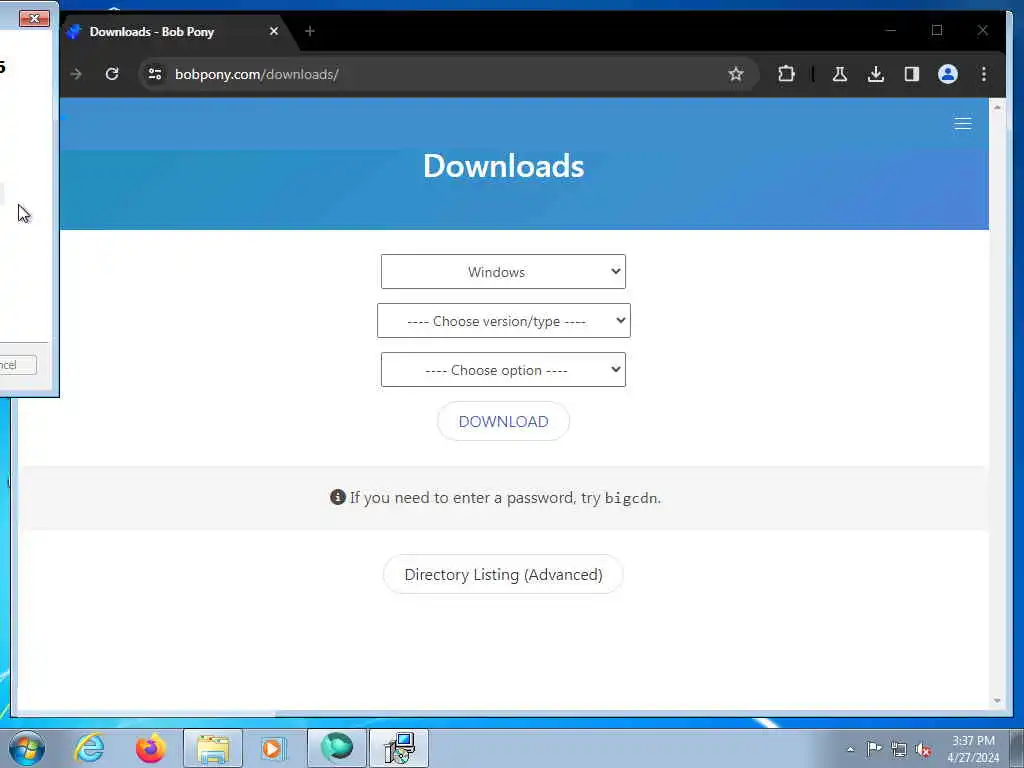Open Windows Explorer from taskbar

(213, 748)
